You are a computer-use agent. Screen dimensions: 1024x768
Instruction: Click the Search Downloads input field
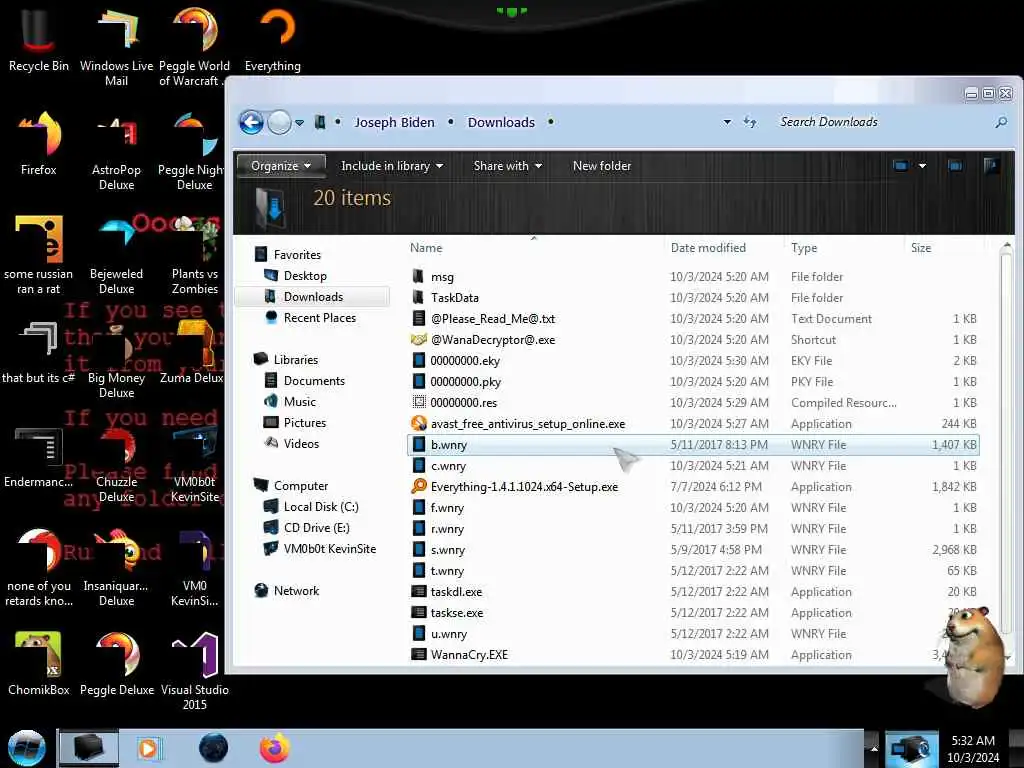pyautogui.click(x=882, y=122)
